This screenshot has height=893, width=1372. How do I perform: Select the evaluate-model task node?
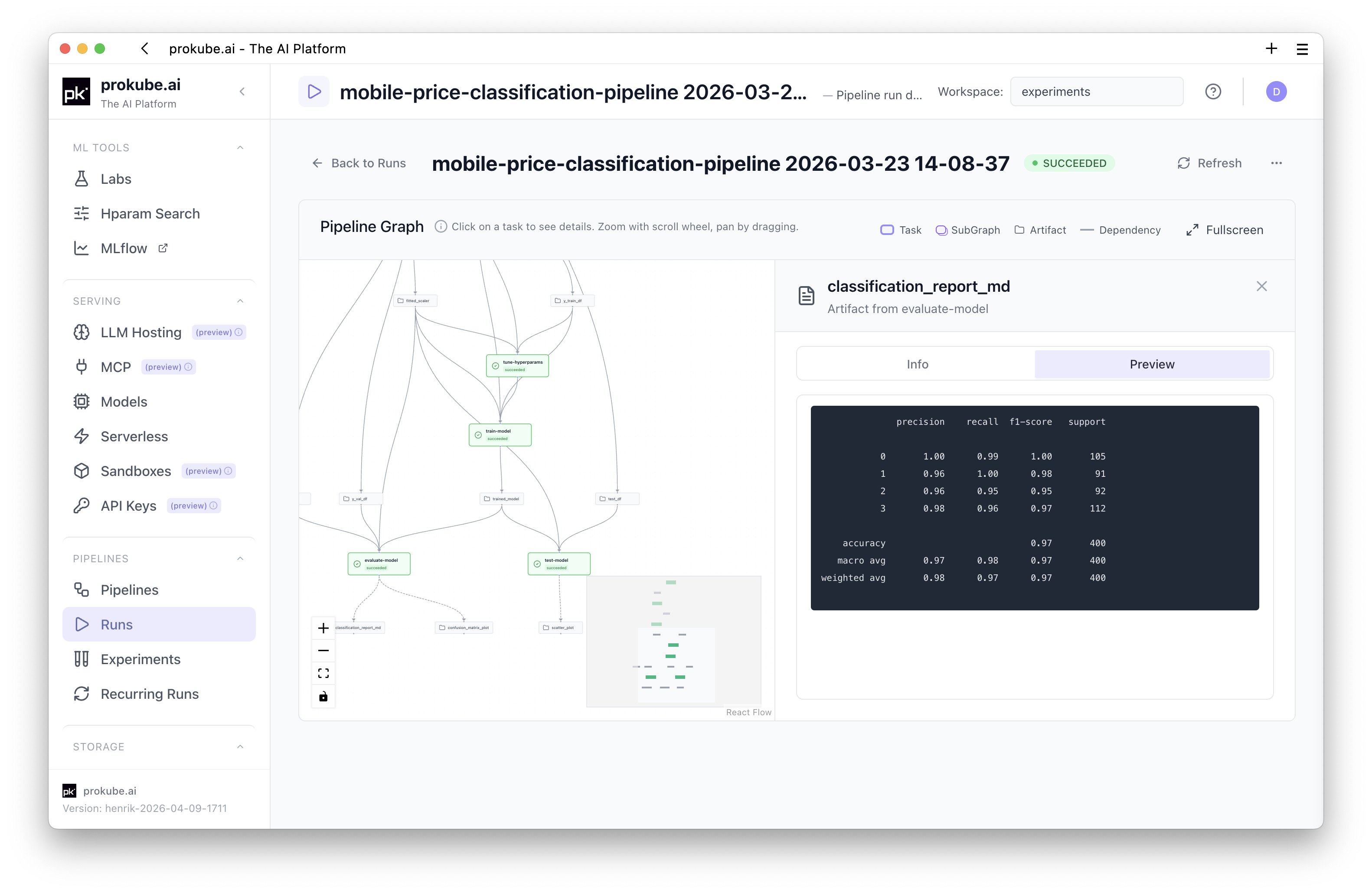[379, 564]
